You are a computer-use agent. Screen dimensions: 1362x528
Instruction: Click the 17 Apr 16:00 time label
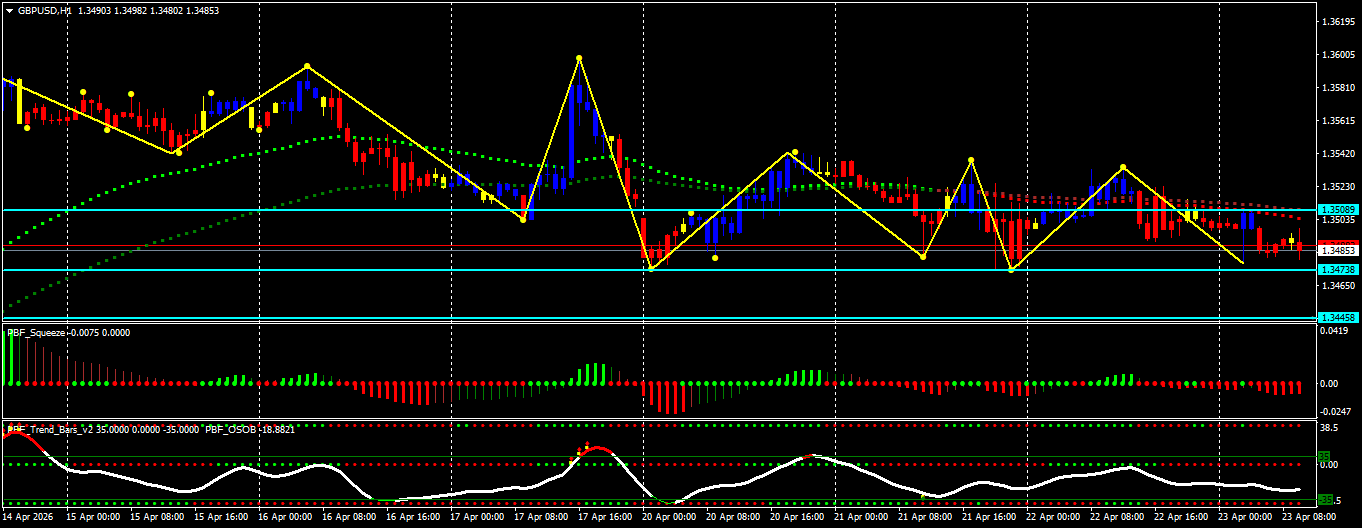point(604,517)
